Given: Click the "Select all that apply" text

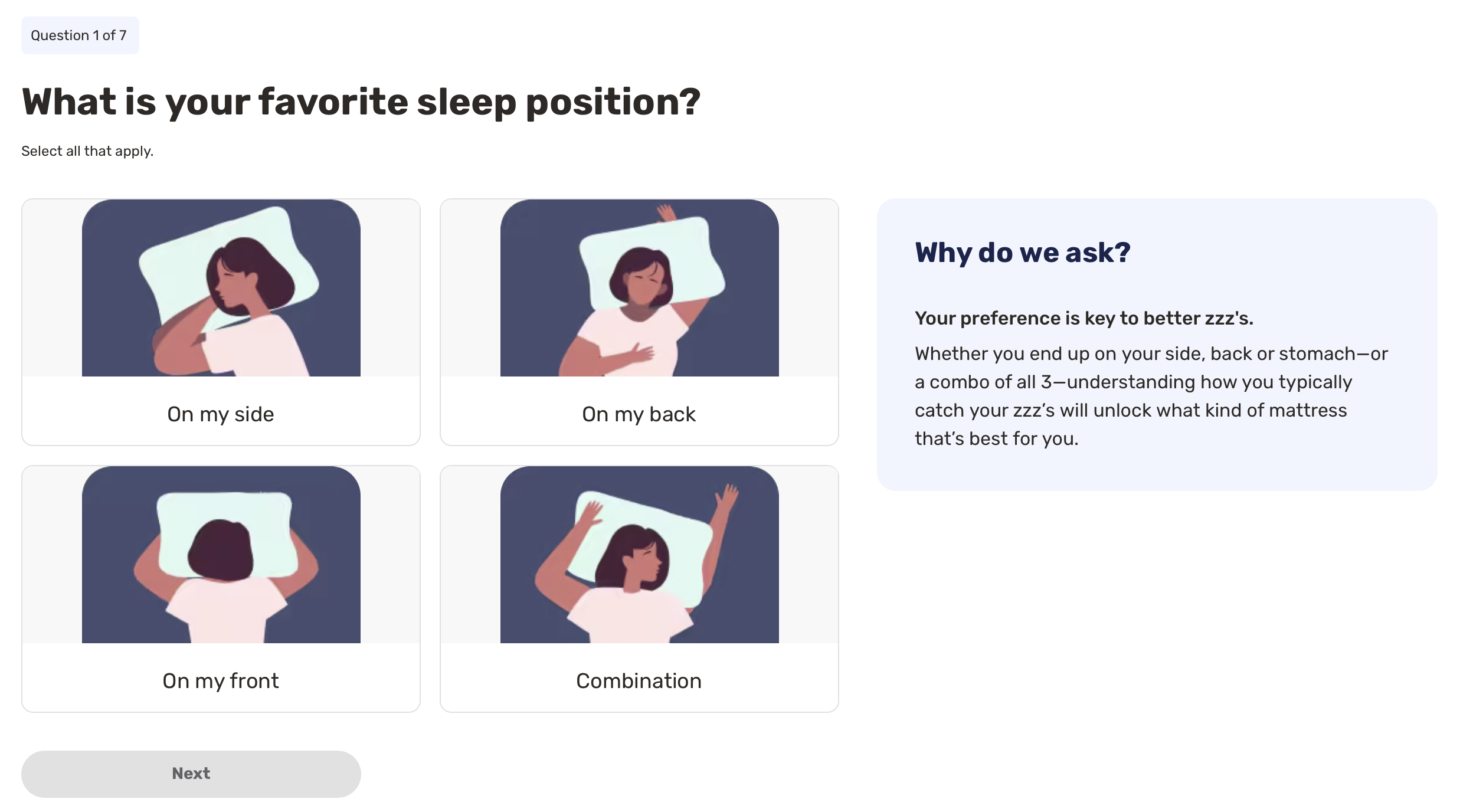Looking at the screenshot, I should 87,151.
